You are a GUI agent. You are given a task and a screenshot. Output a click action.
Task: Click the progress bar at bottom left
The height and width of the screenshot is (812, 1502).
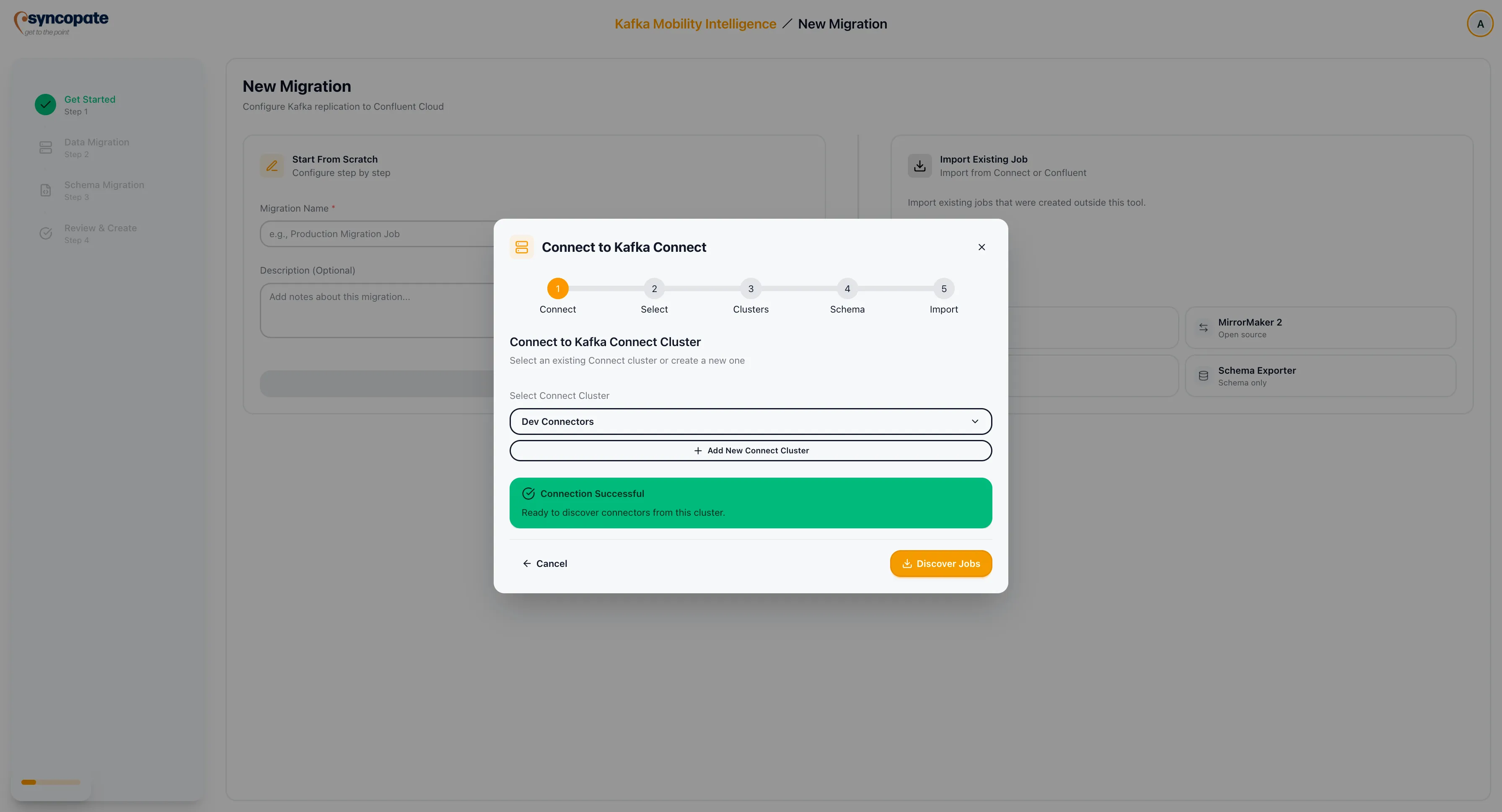pyautogui.click(x=50, y=782)
